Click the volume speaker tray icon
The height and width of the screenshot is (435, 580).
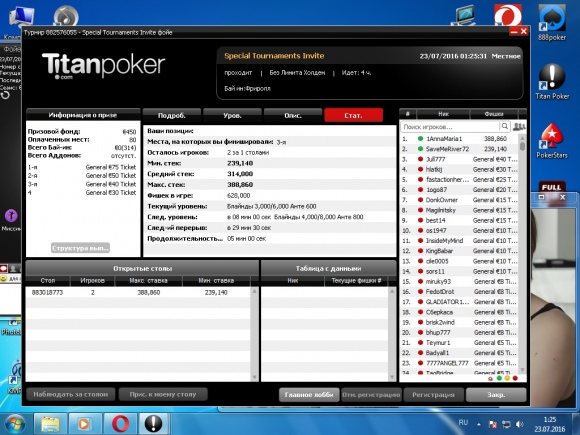[520, 424]
